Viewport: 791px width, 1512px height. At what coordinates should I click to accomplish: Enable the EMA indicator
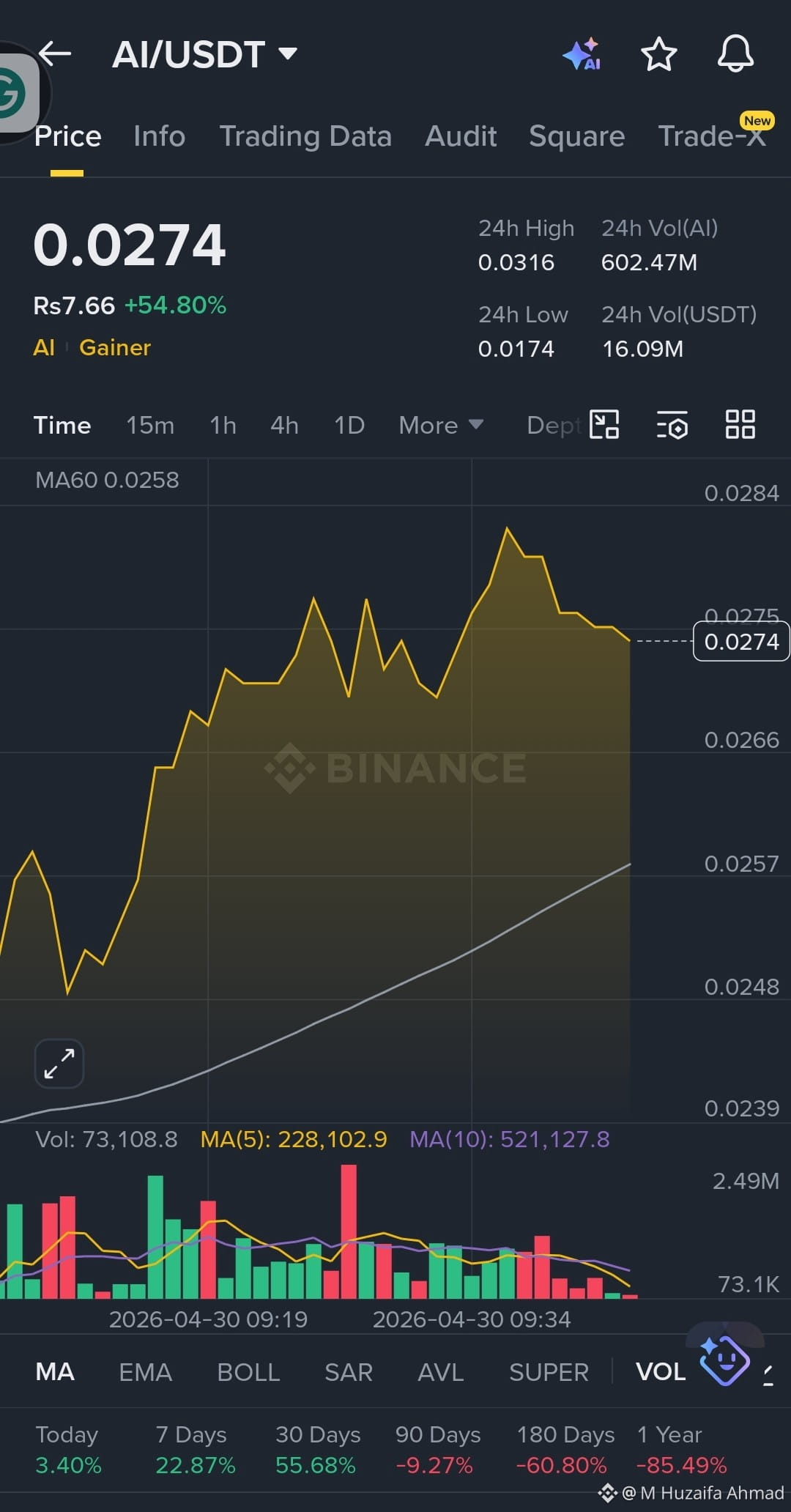click(x=146, y=1372)
